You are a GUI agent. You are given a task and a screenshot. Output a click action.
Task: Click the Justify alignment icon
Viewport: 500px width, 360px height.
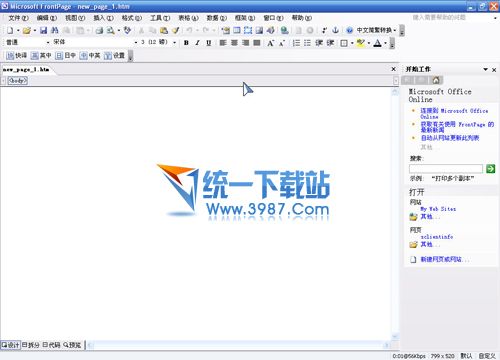tap(257, 43)
